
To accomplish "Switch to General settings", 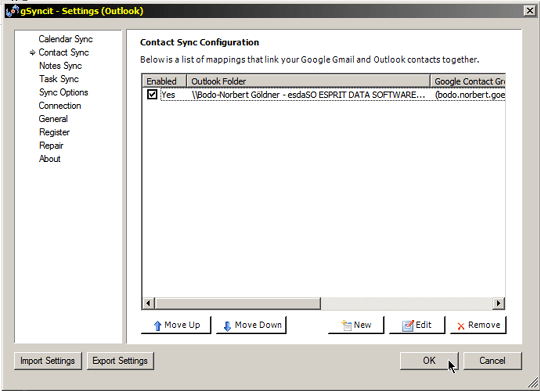I will pyautogui.click(x=53, y=119).
